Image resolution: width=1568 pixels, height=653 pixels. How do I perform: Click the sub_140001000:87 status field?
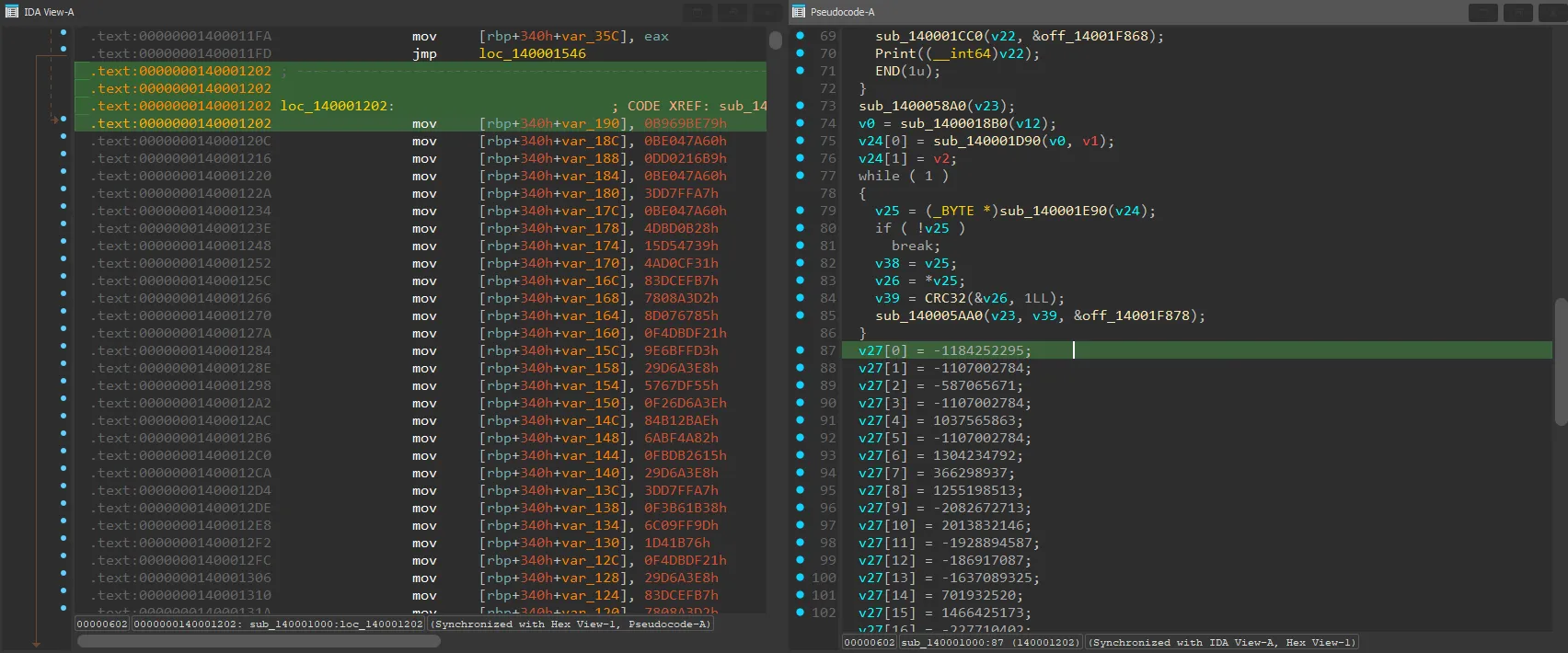click(x=991, y=642)
